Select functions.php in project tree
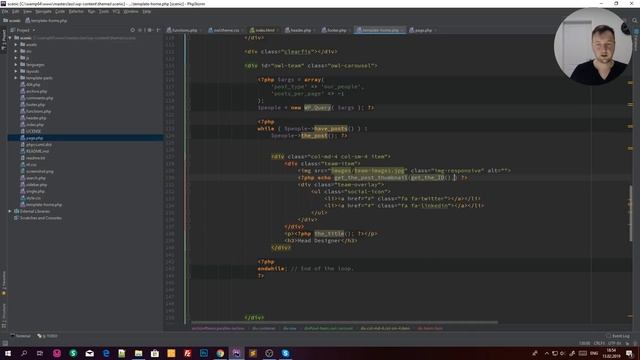The width and height of the screenshot is (640, 360). tap(38, 111)
